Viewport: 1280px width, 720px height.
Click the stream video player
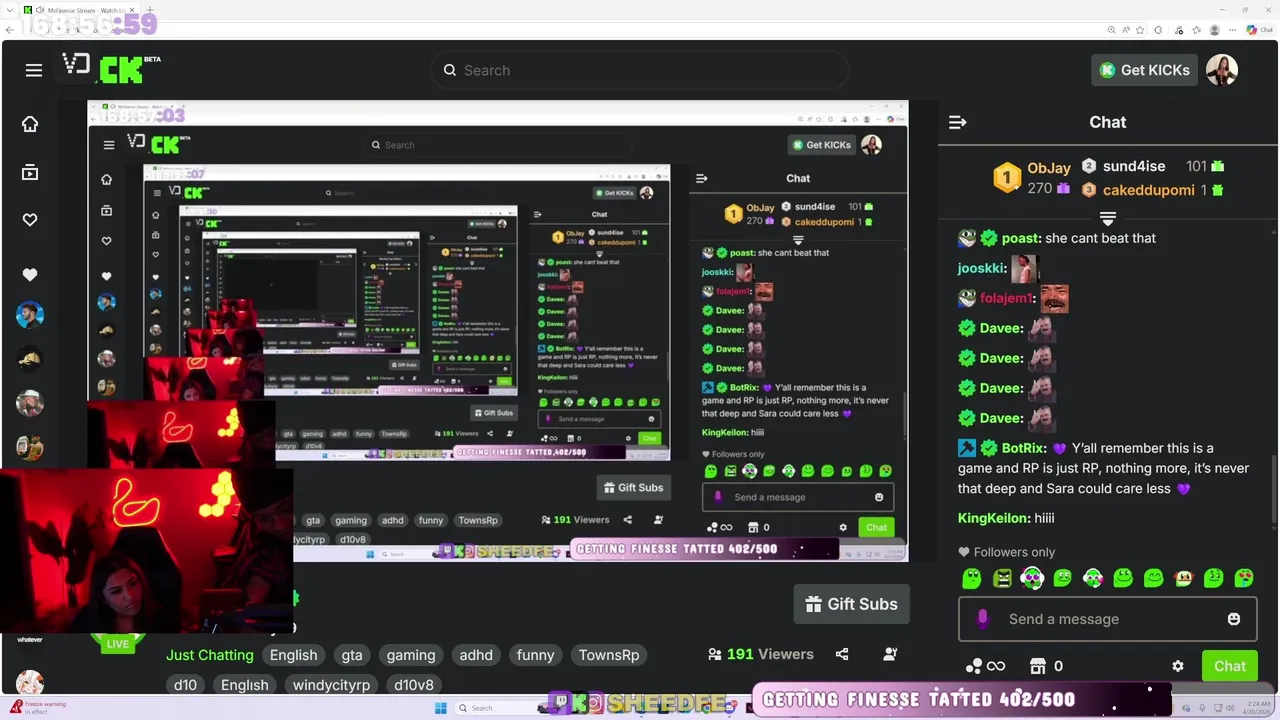(x=498, y=331)
